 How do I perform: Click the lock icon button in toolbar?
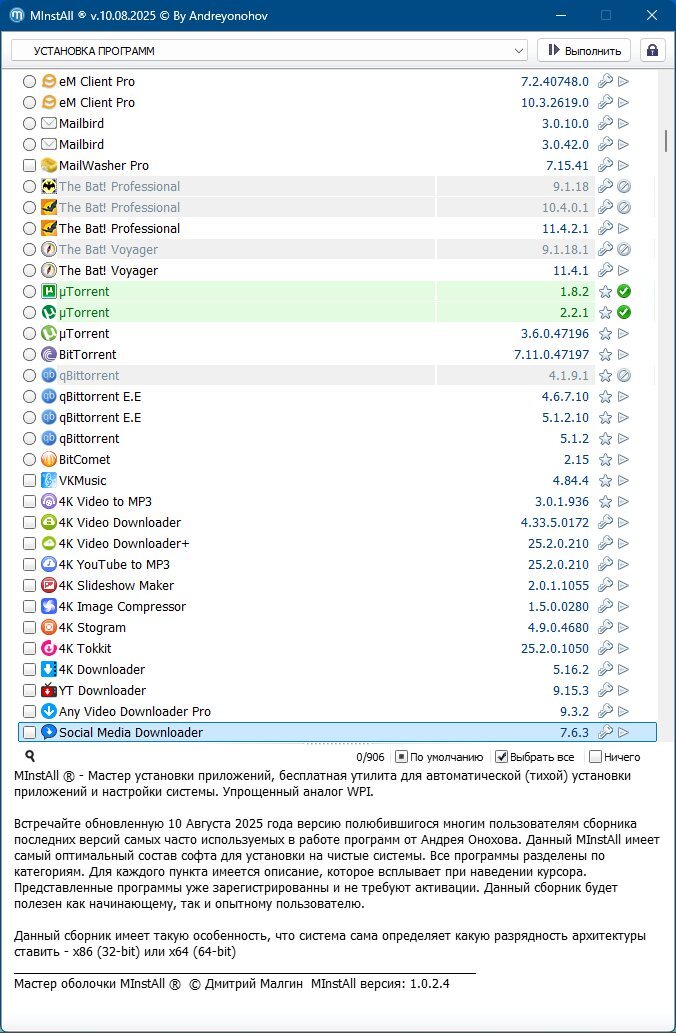pos(652,51)
